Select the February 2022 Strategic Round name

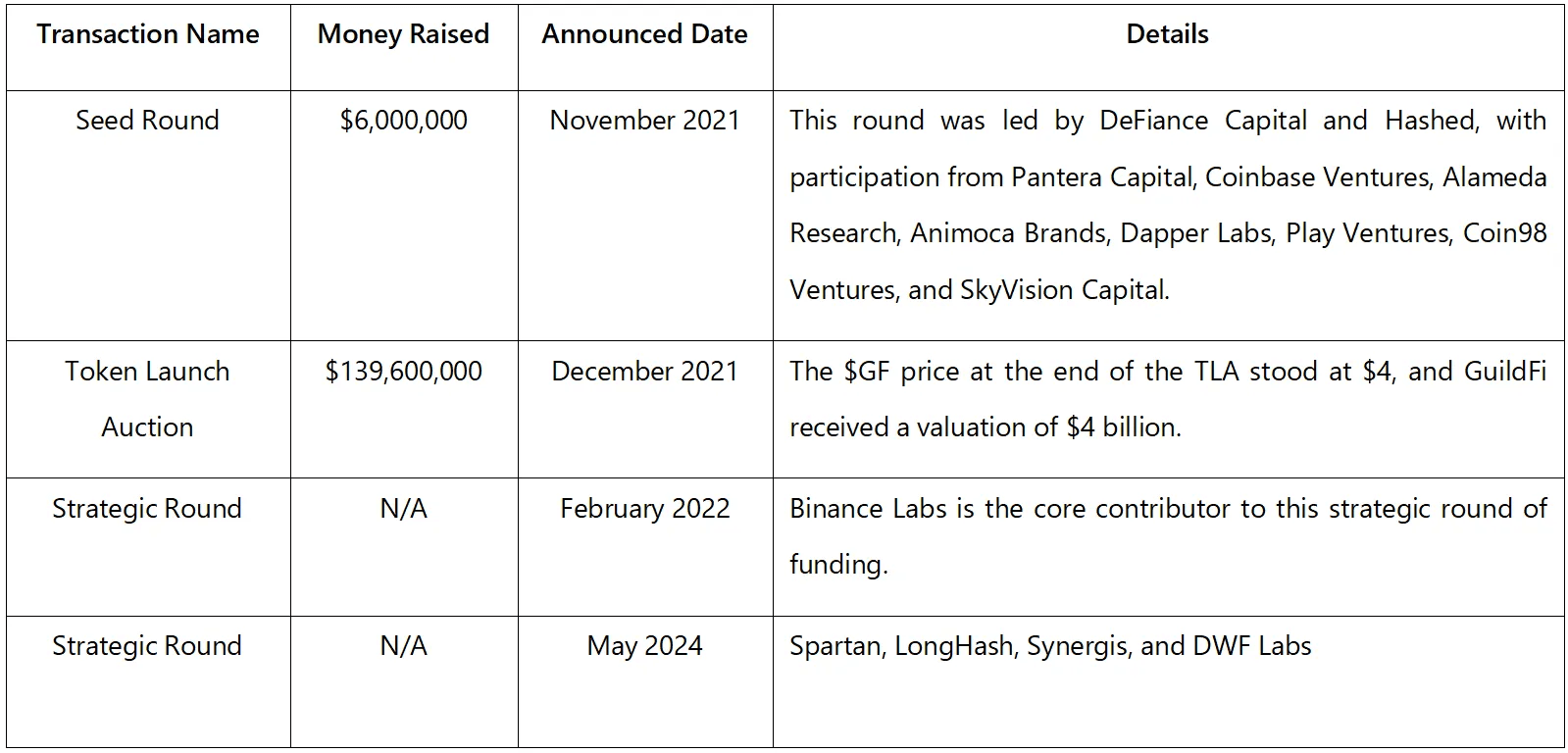pyautogui.click(x=147, y=509)
